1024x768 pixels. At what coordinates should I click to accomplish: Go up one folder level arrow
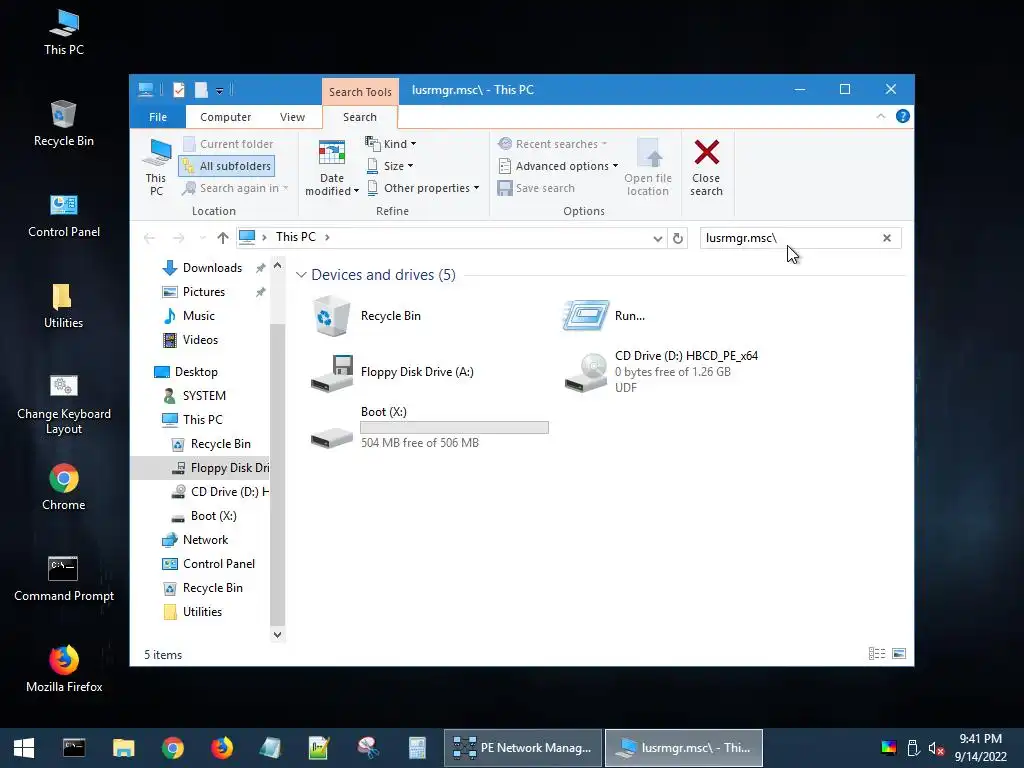click(x=223, y=238)
